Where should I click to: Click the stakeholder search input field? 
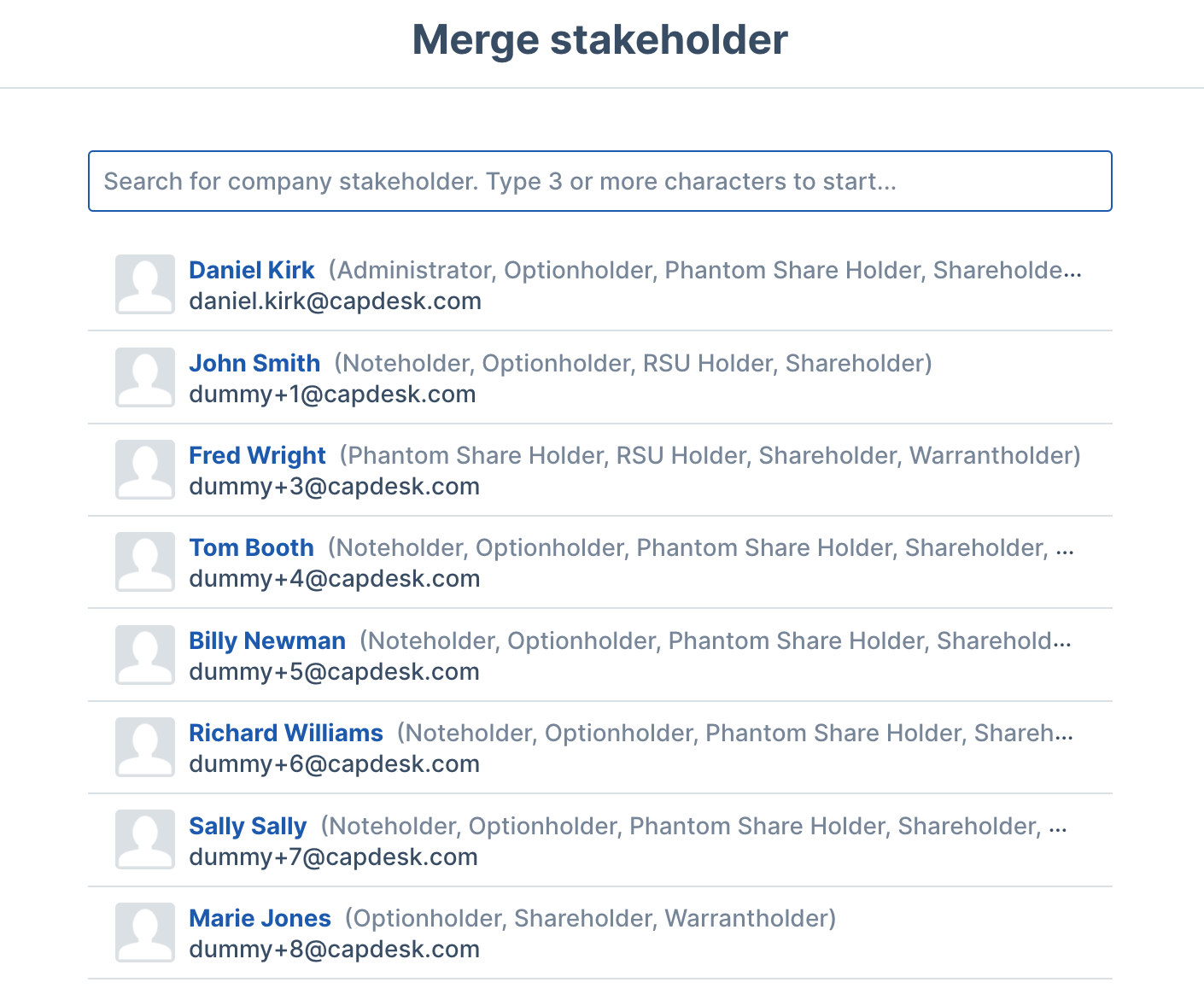(599, 181)
